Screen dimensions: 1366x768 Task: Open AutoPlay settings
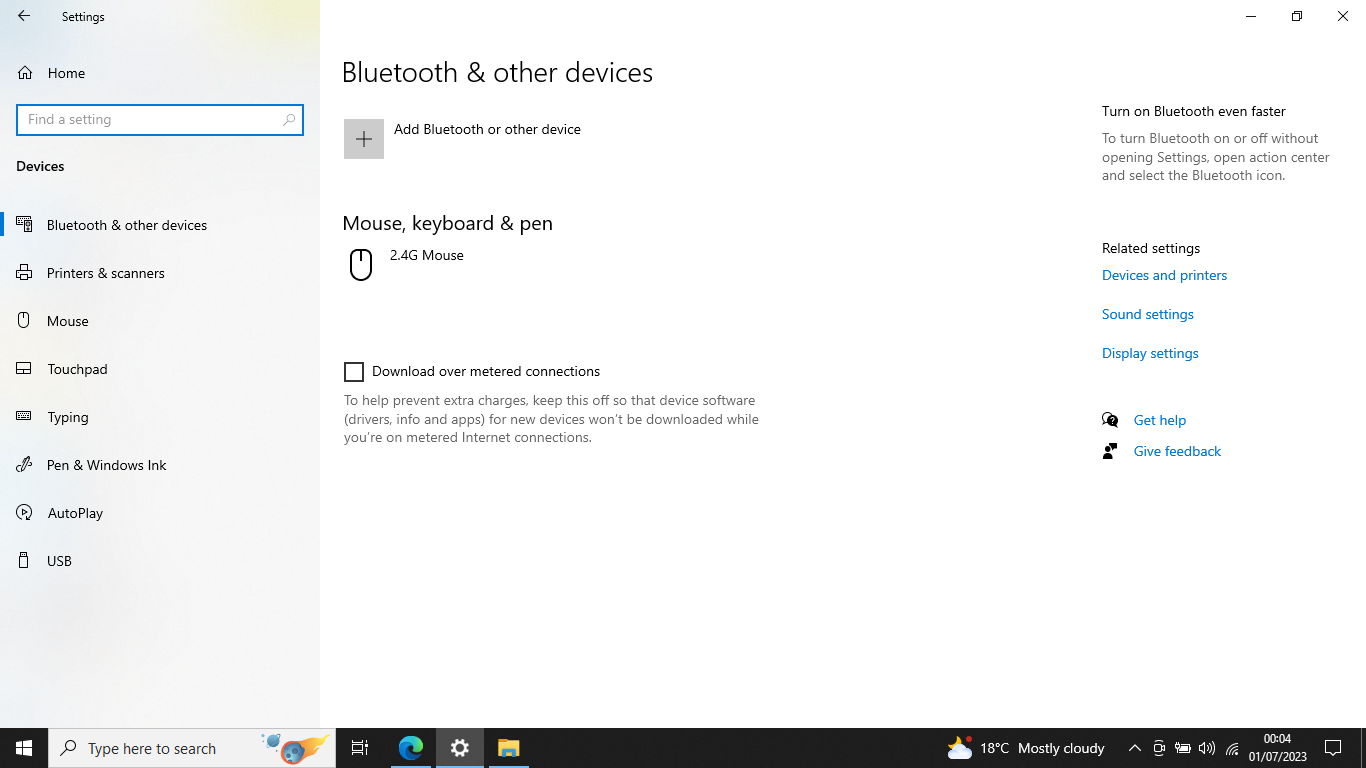coord(75,512)
